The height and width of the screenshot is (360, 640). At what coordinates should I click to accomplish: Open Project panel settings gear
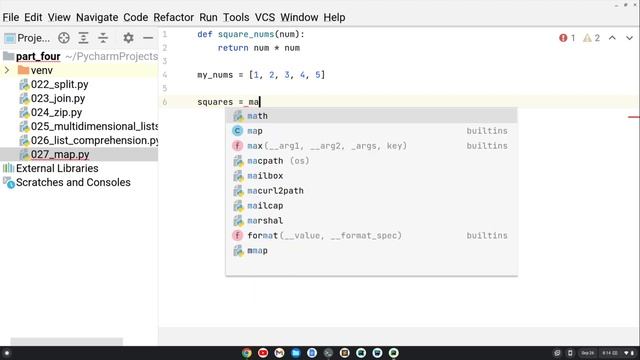[128, 38]
